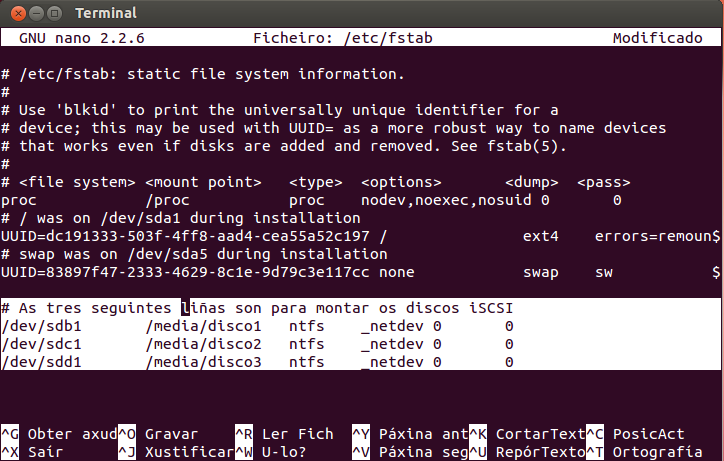This screenshot has width=724, height=461.
Task: Click 'ntfs' on the disco1 line
Action: coord(307,326)
